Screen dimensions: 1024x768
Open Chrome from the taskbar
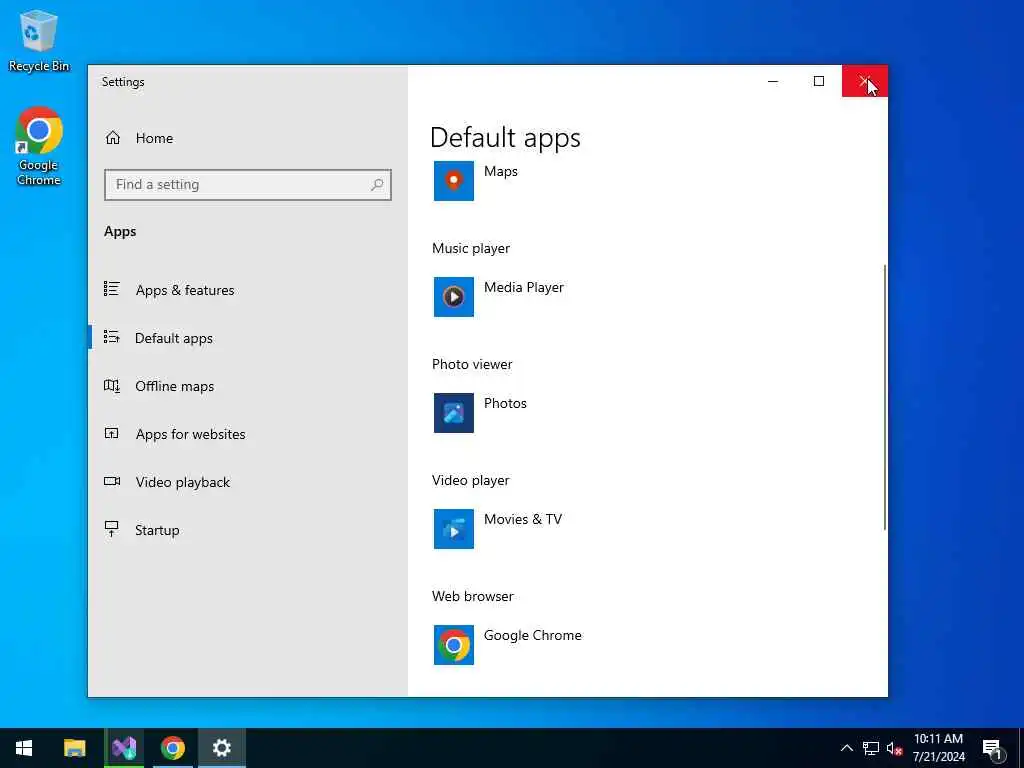click(172, 748)
